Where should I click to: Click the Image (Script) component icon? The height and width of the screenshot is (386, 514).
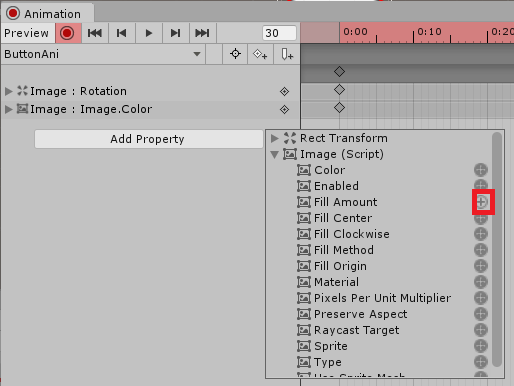[x=290, y=154]
